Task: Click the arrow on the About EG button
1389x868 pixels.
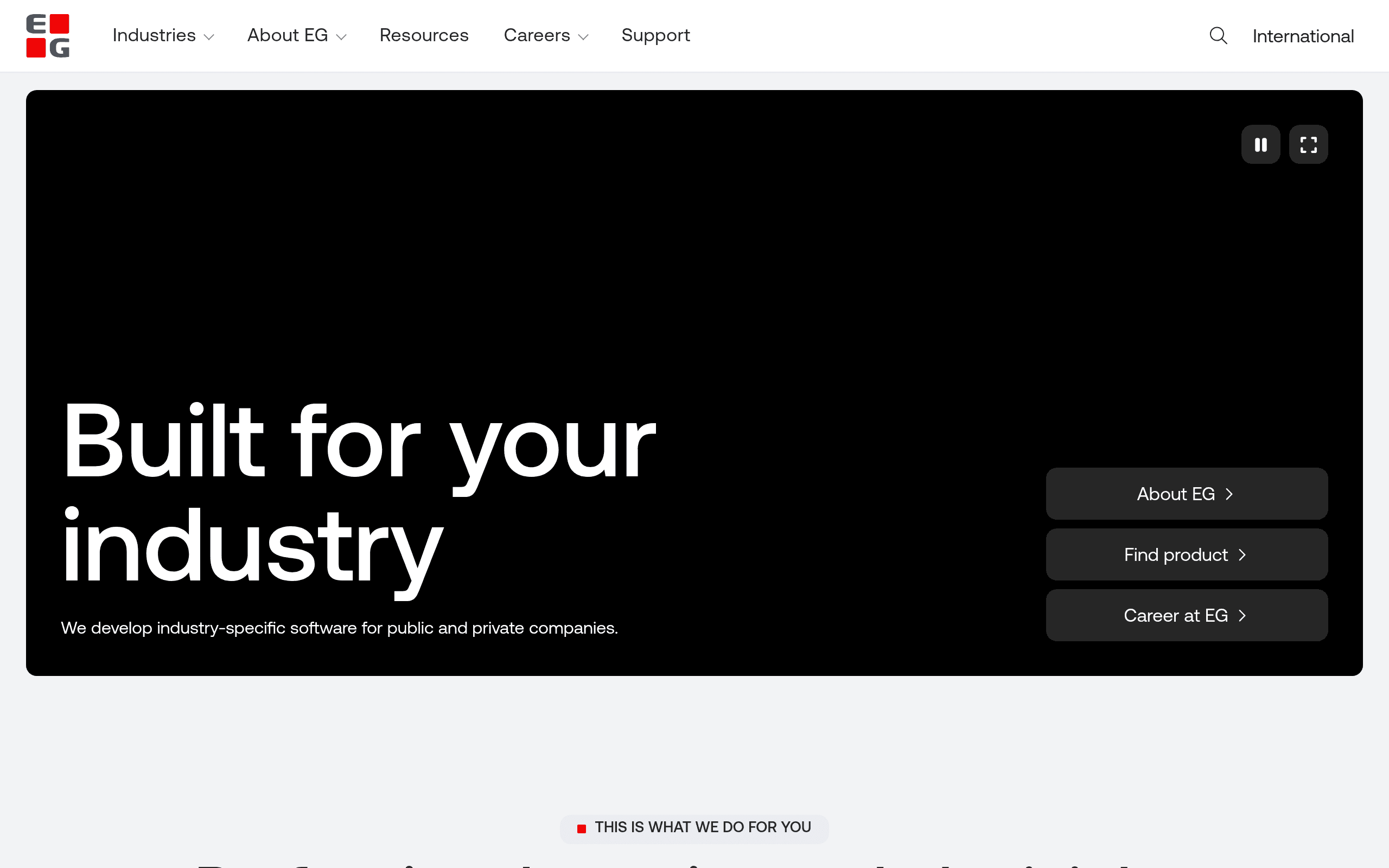Action: coord(1229,494)
